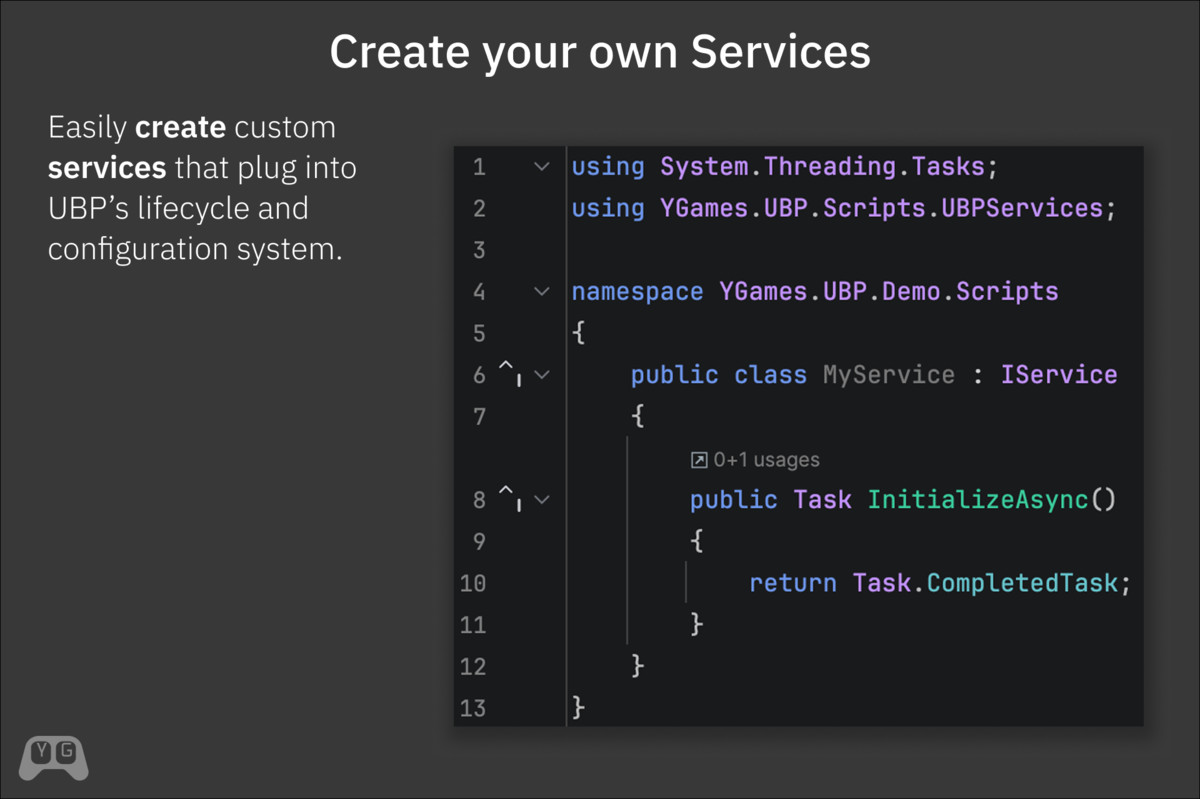Fold the MyService class on line 6
This screenshot has height=799, width=1200.
tap(542, 375)
